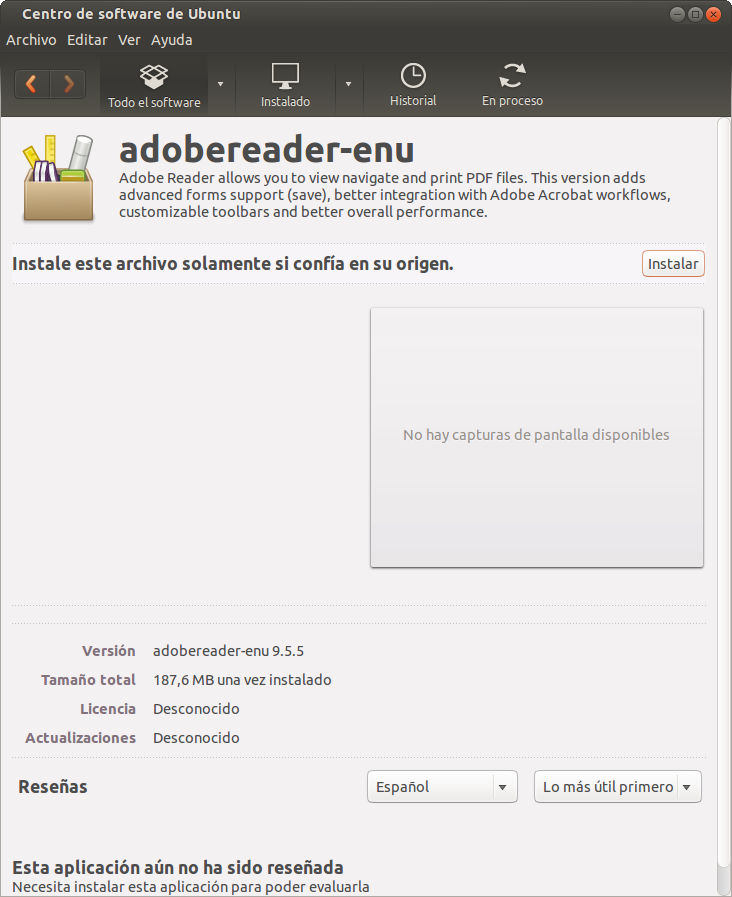Install adobereader-enu with the Instalar button

[673, 264]
